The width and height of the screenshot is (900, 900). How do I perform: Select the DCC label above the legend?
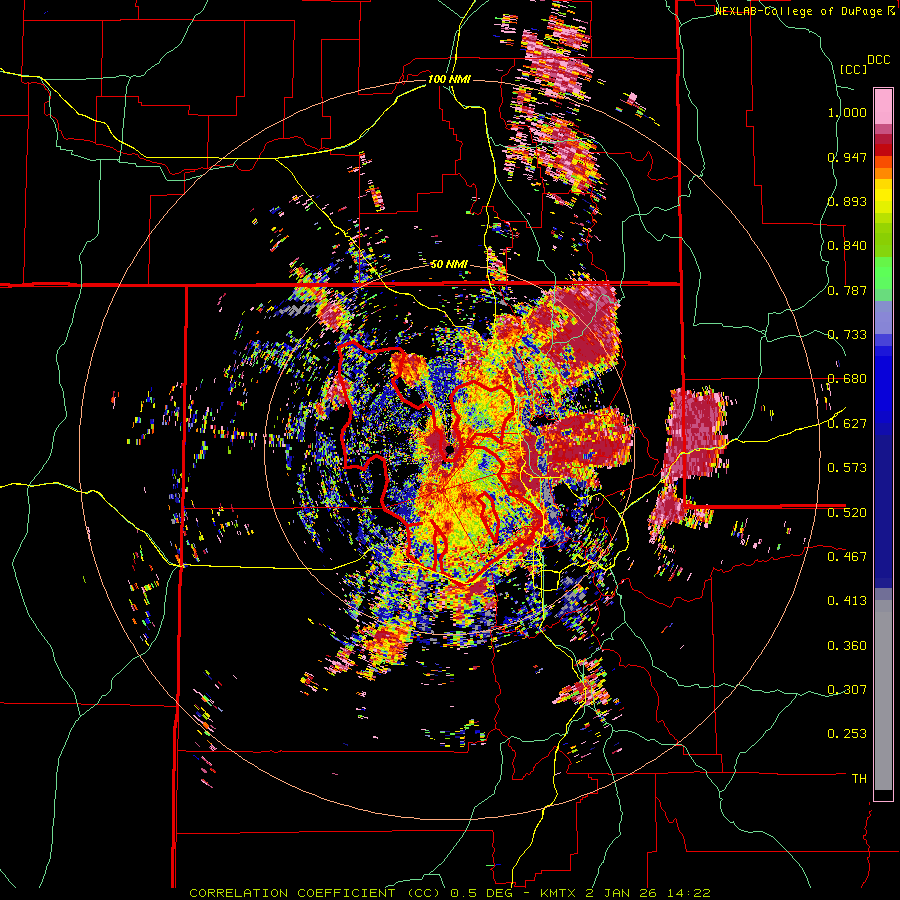(x=879, y=60)
